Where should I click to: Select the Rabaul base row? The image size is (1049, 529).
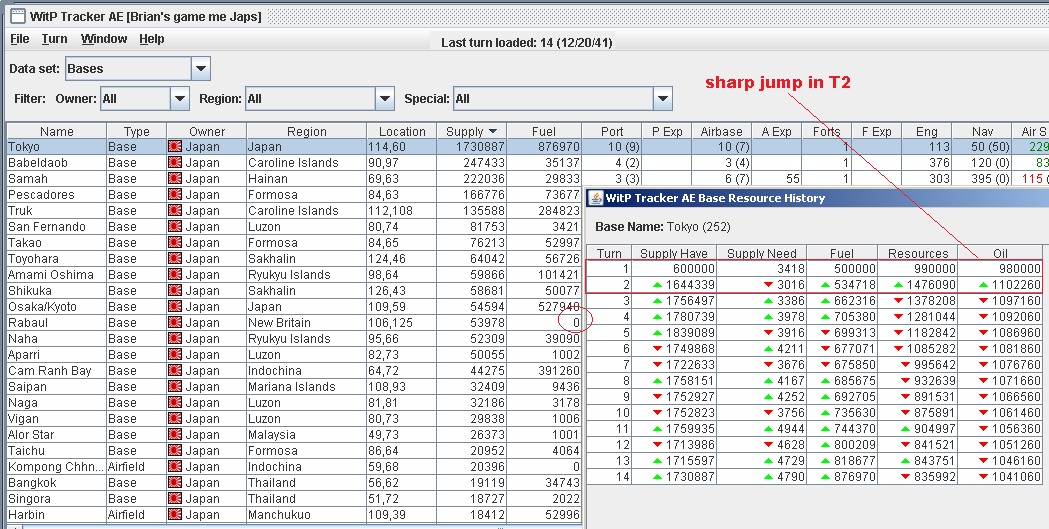pyautogui.click(x=294, y=322)
